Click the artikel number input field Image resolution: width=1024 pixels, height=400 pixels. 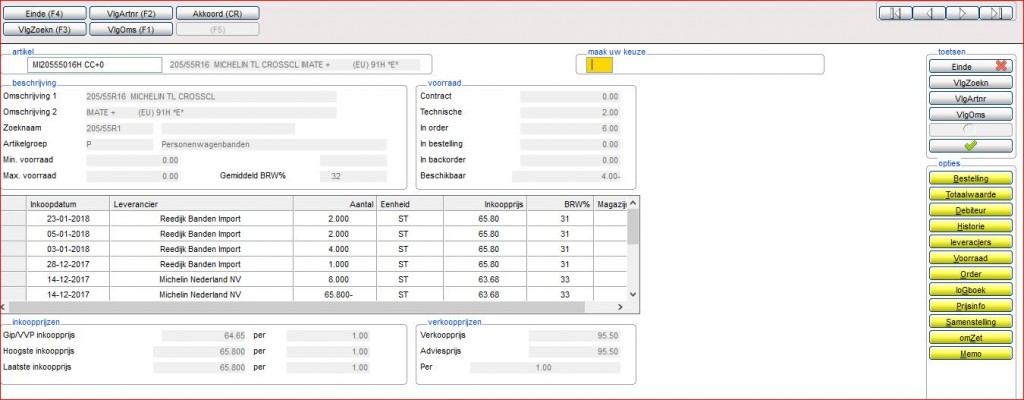pyautogui.click(x=95, y=65)
